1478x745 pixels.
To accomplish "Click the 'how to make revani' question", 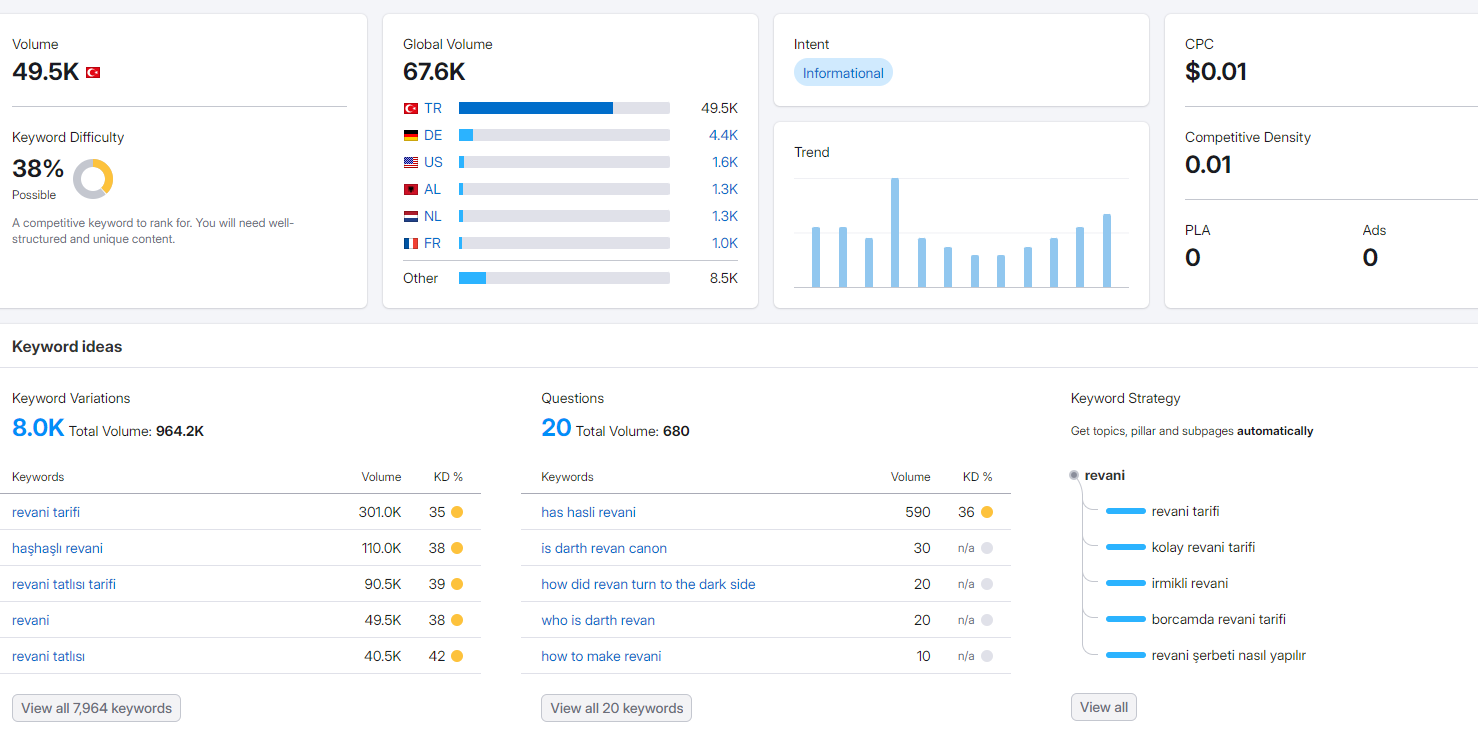I will click(601, 656).
